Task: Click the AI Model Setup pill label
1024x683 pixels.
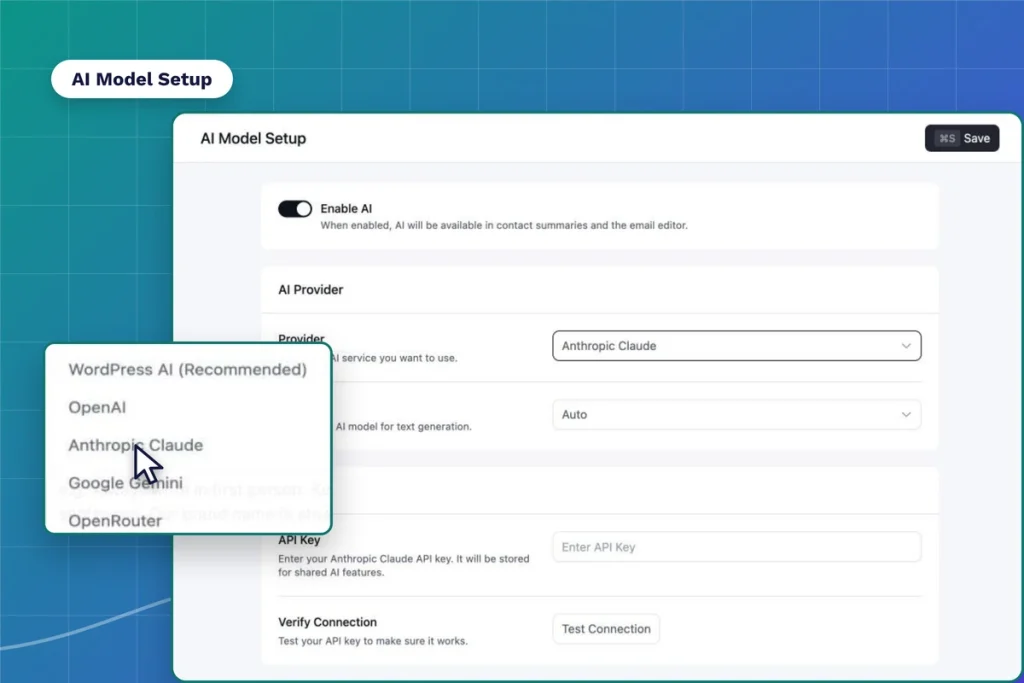Action: tap(142, 79)
